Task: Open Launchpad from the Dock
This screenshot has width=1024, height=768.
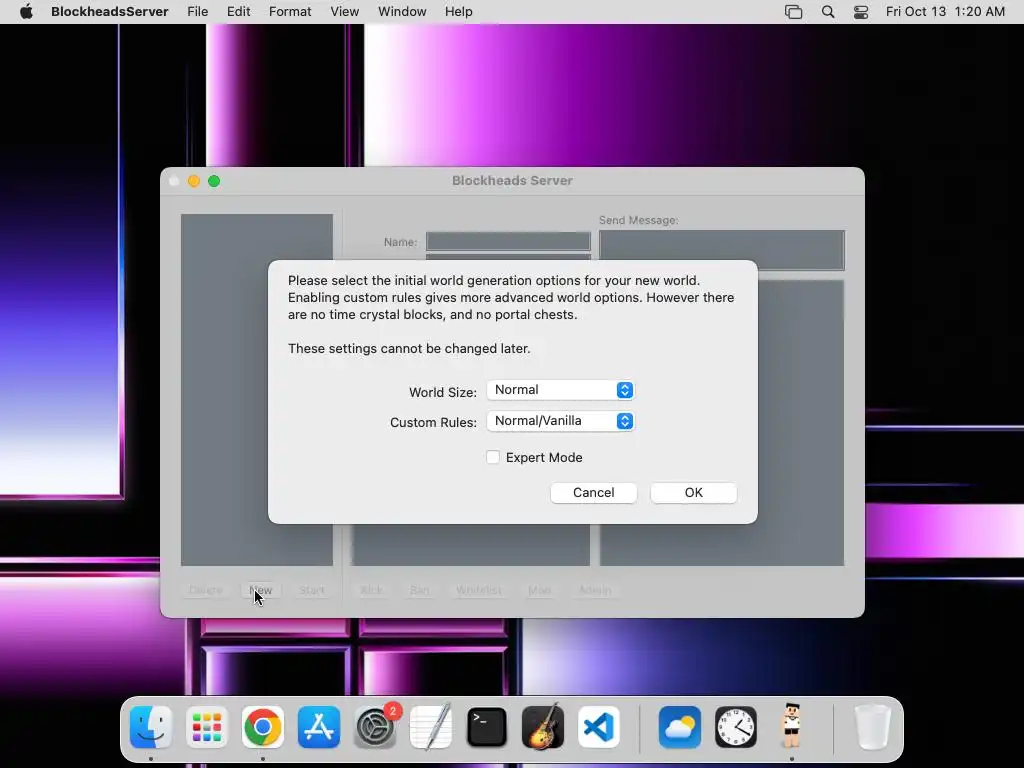Action: 207,727
